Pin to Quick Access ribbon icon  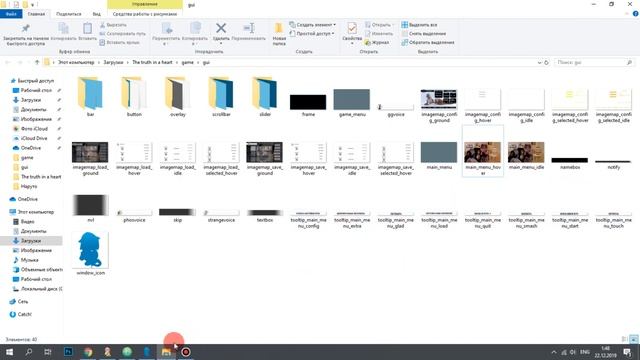25,33
